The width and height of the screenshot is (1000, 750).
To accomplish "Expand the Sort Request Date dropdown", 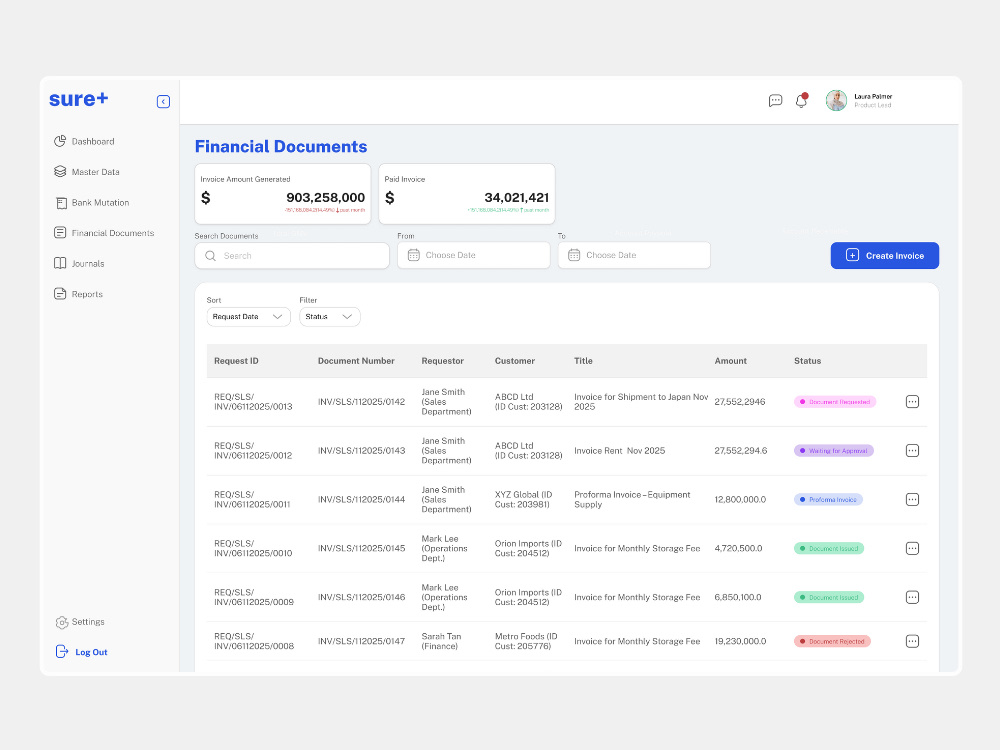I will point(249,317).
